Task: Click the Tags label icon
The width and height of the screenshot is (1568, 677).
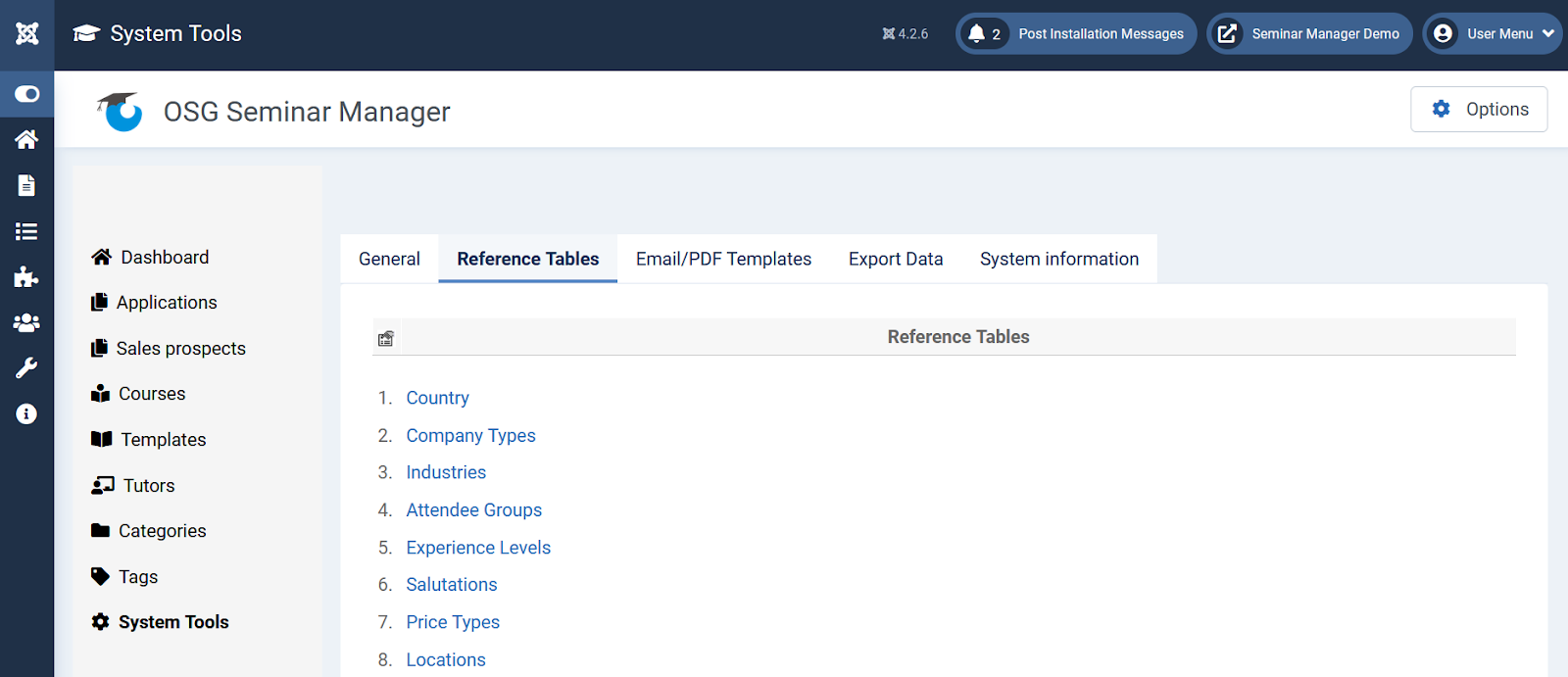Action: 100,576
